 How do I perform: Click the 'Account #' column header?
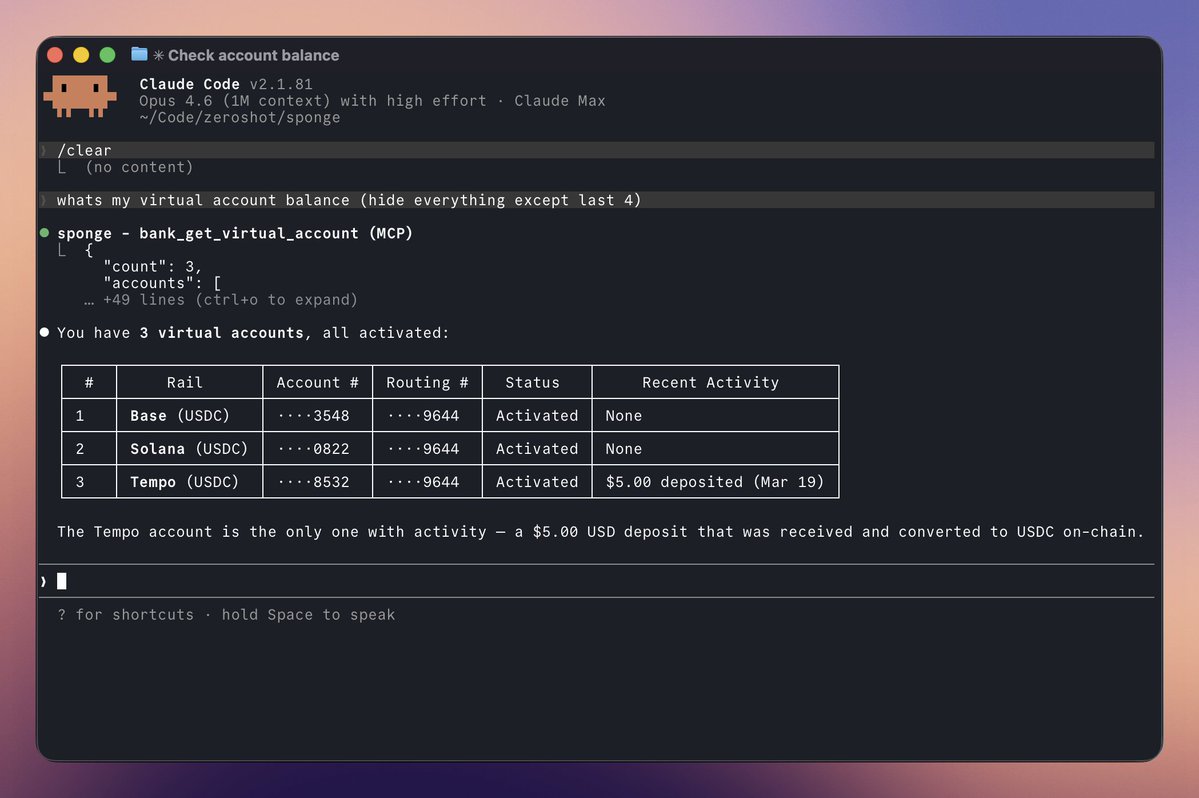[x=317, y=382]
